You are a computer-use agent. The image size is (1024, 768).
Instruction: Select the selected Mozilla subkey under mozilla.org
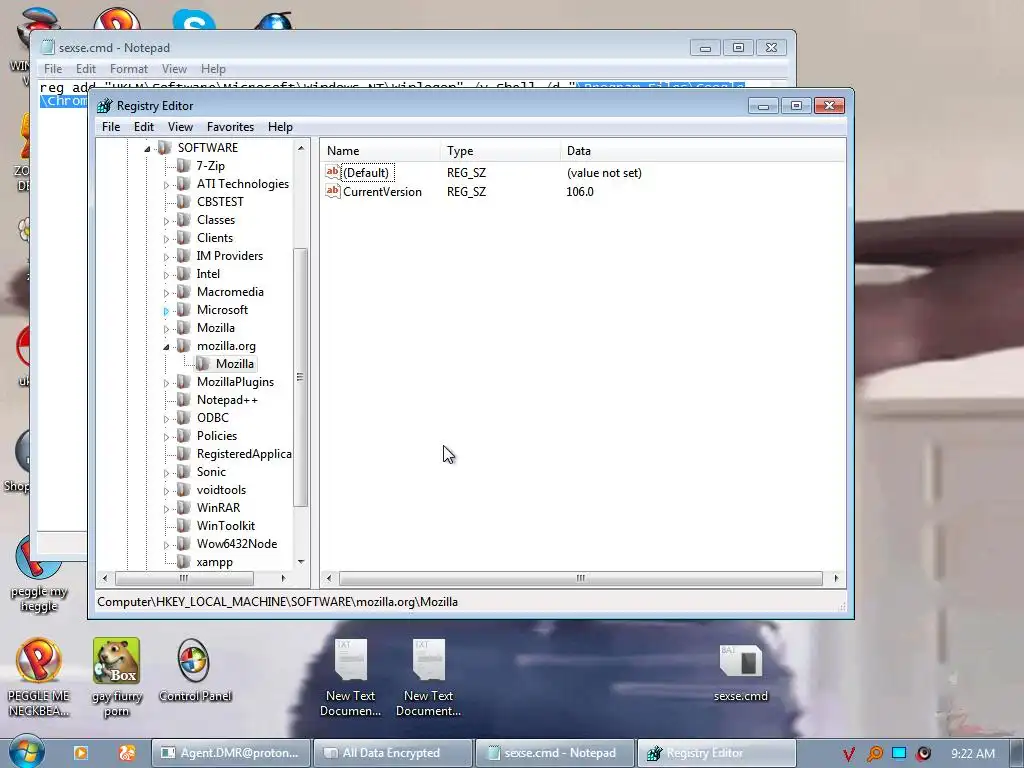click(x=234, y=364)
